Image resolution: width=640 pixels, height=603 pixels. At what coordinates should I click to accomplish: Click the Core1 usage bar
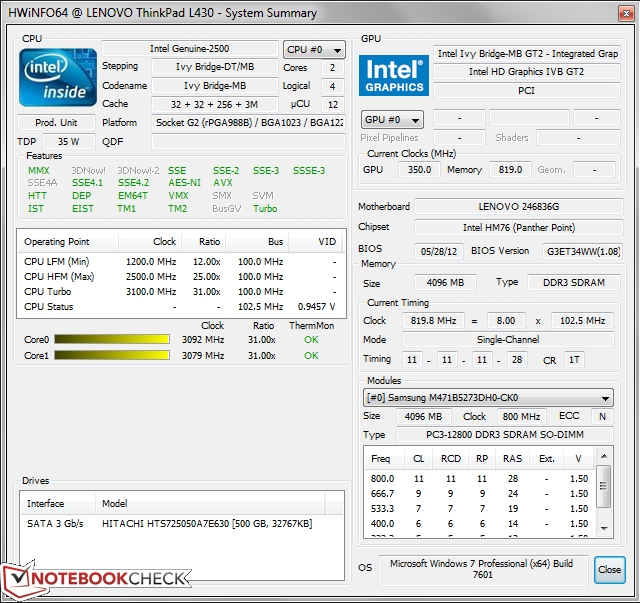pos(112,355)
